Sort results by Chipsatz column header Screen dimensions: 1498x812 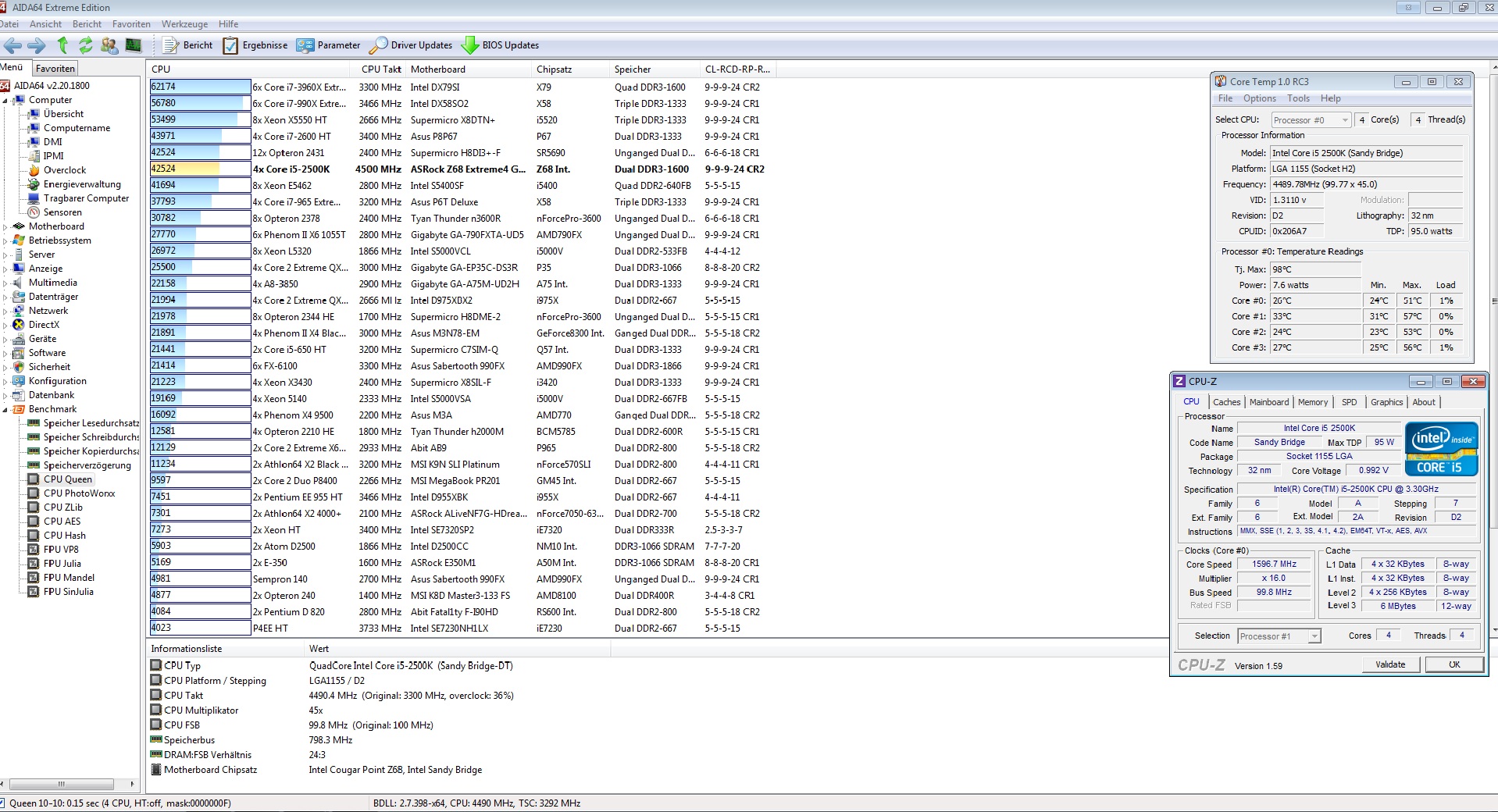(x=572, y=69)
